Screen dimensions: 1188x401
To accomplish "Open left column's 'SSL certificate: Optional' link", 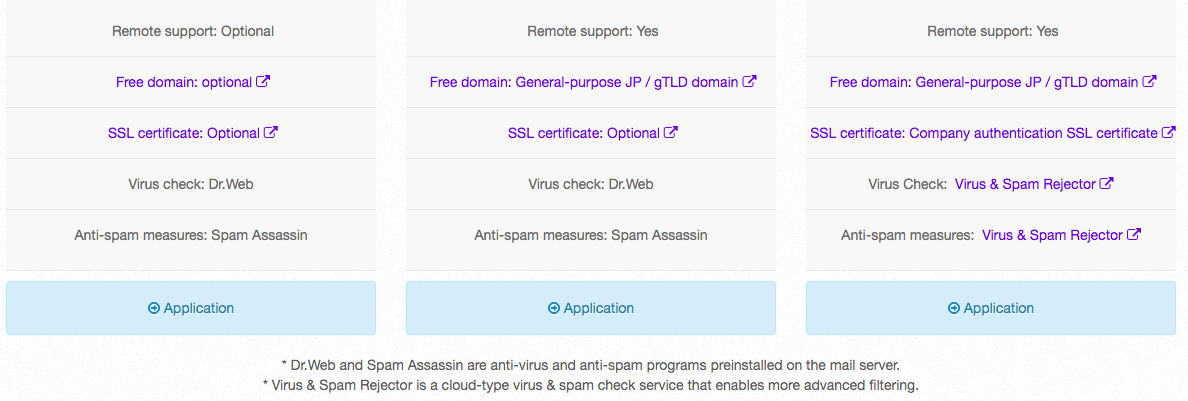I will pos(184,133).
